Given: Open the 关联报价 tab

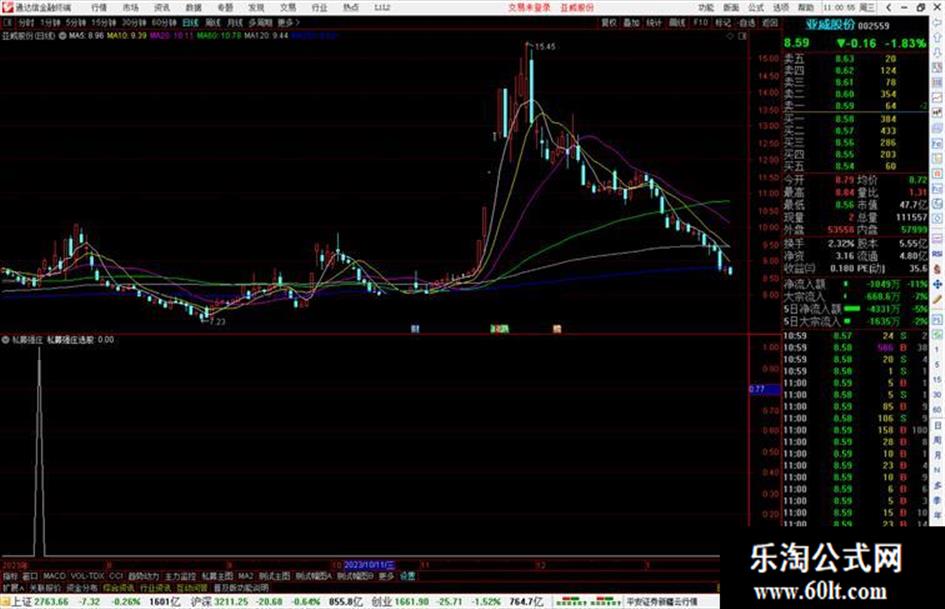Looking at the screenshot, I should click(x=45, y=587).
